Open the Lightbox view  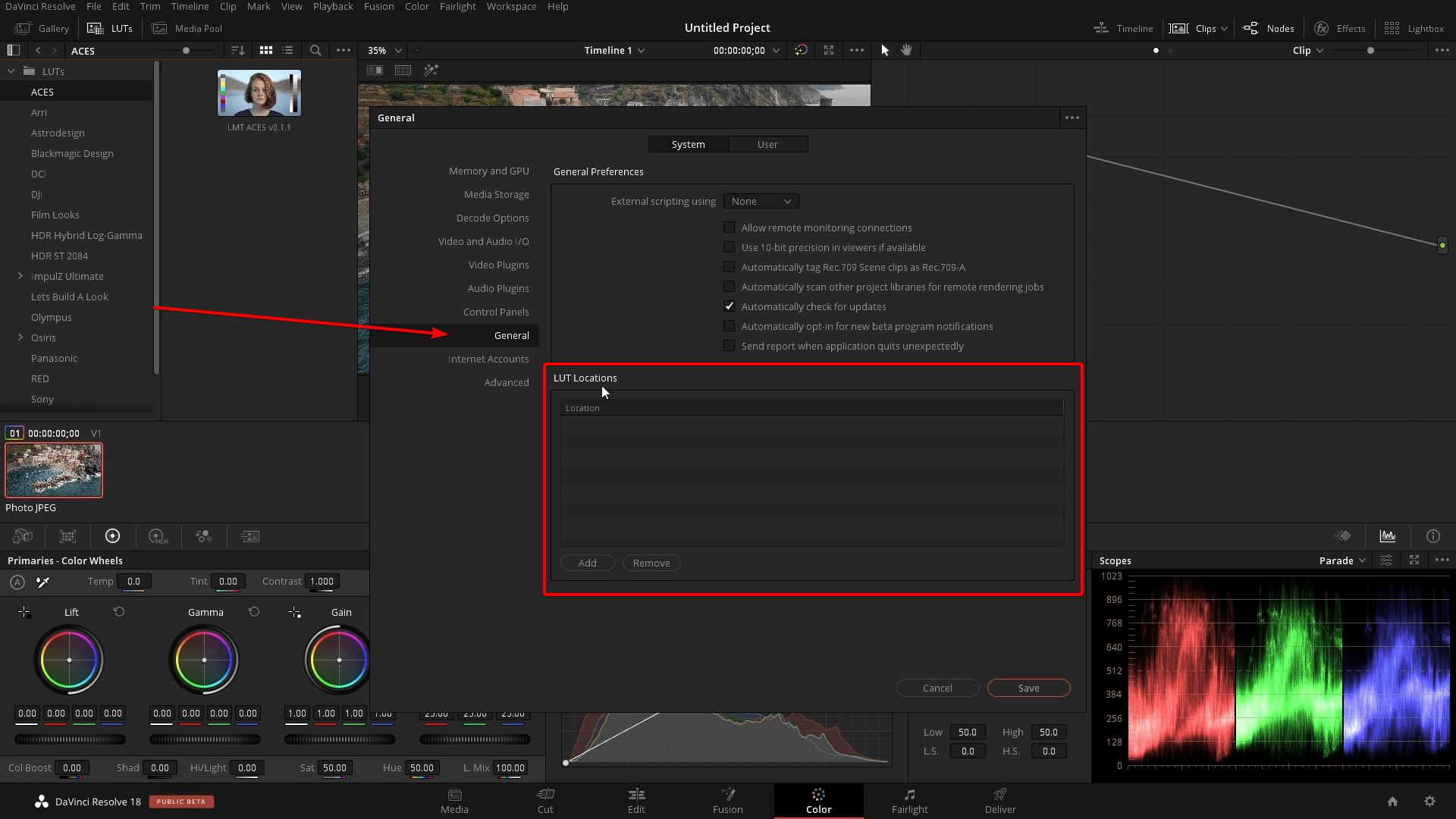(x=1417, y=28)
